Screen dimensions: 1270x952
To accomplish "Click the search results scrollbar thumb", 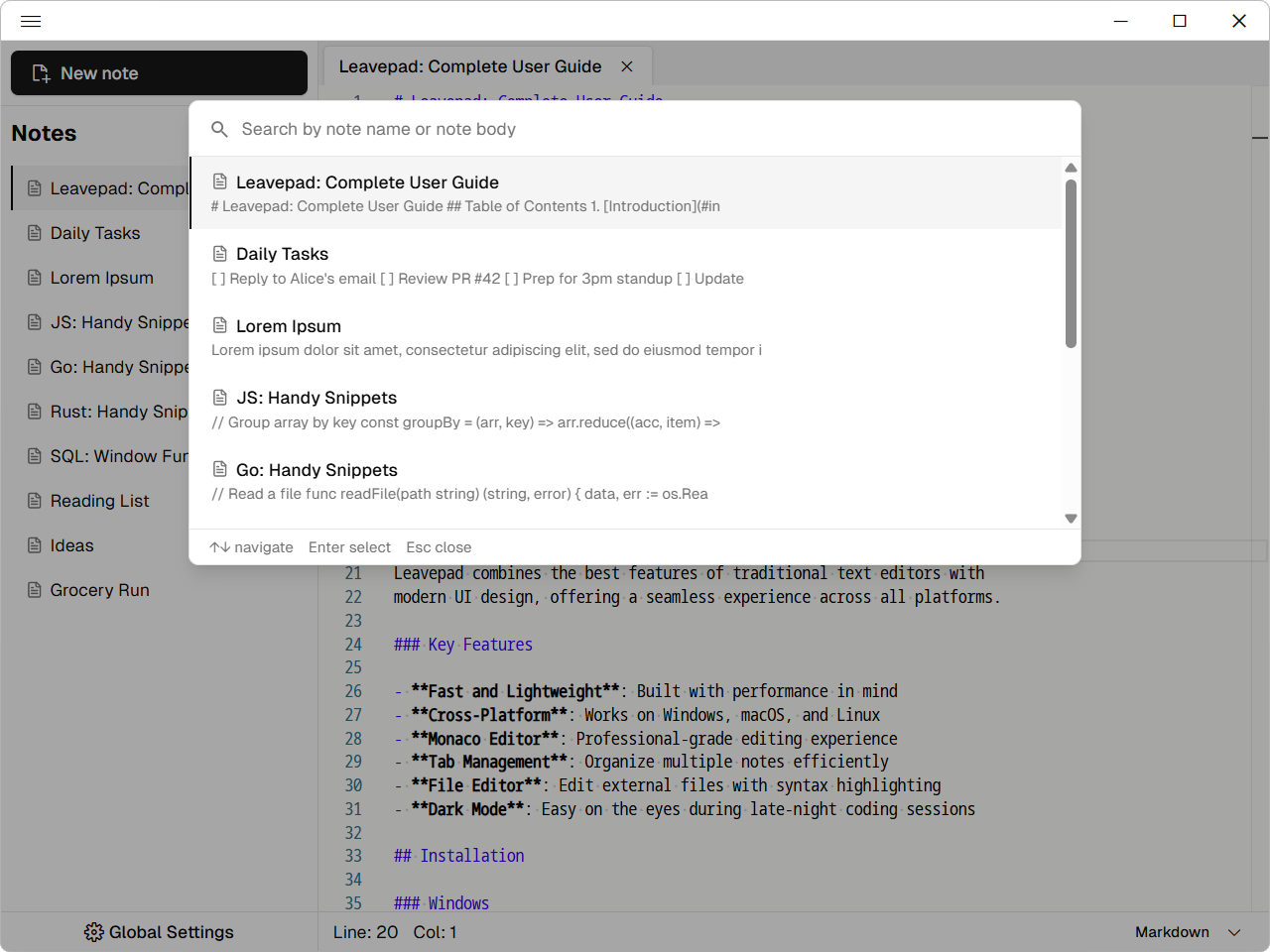I will point(1071,264).
